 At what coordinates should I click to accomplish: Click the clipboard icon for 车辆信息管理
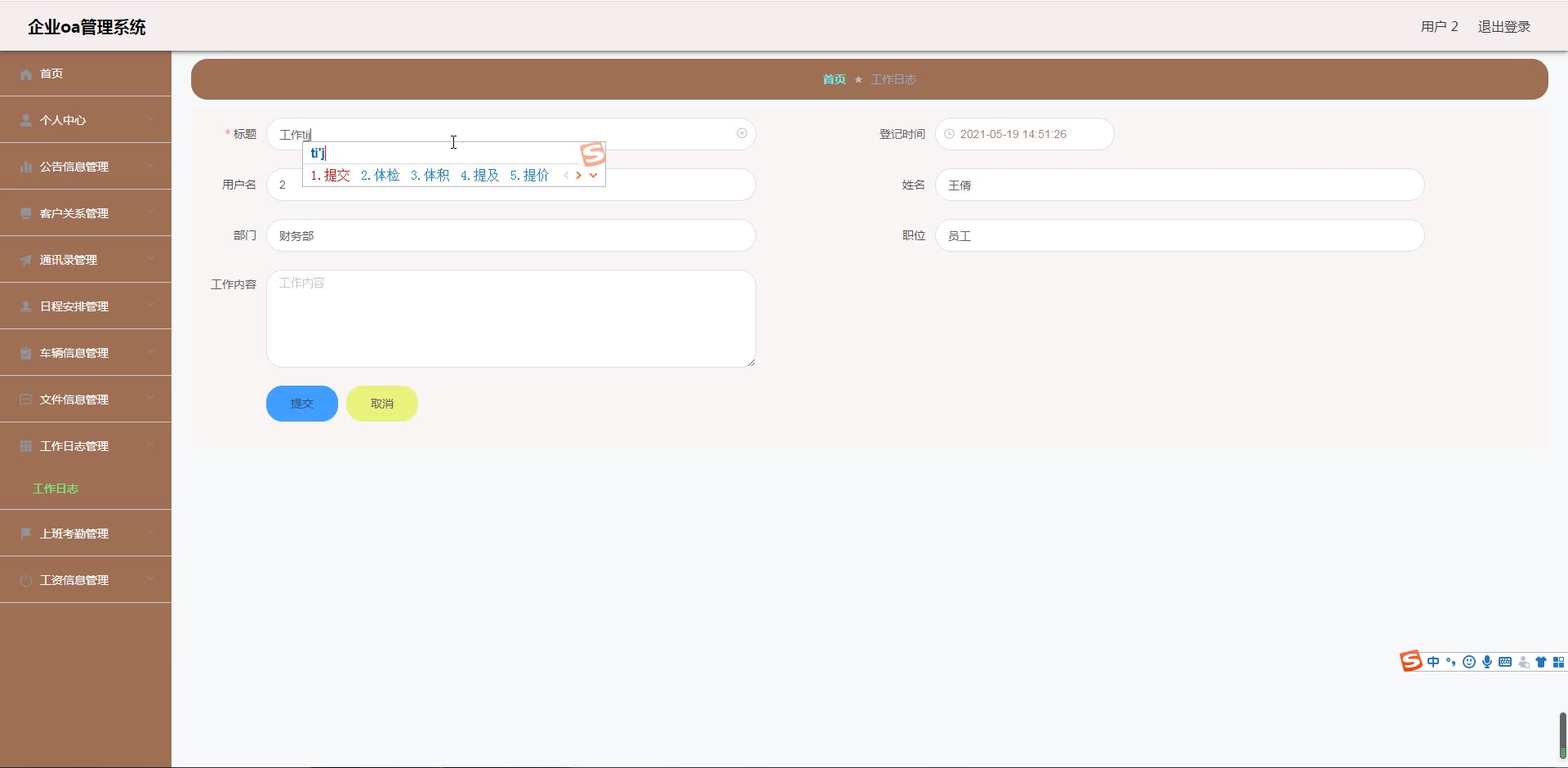(26, 354)
